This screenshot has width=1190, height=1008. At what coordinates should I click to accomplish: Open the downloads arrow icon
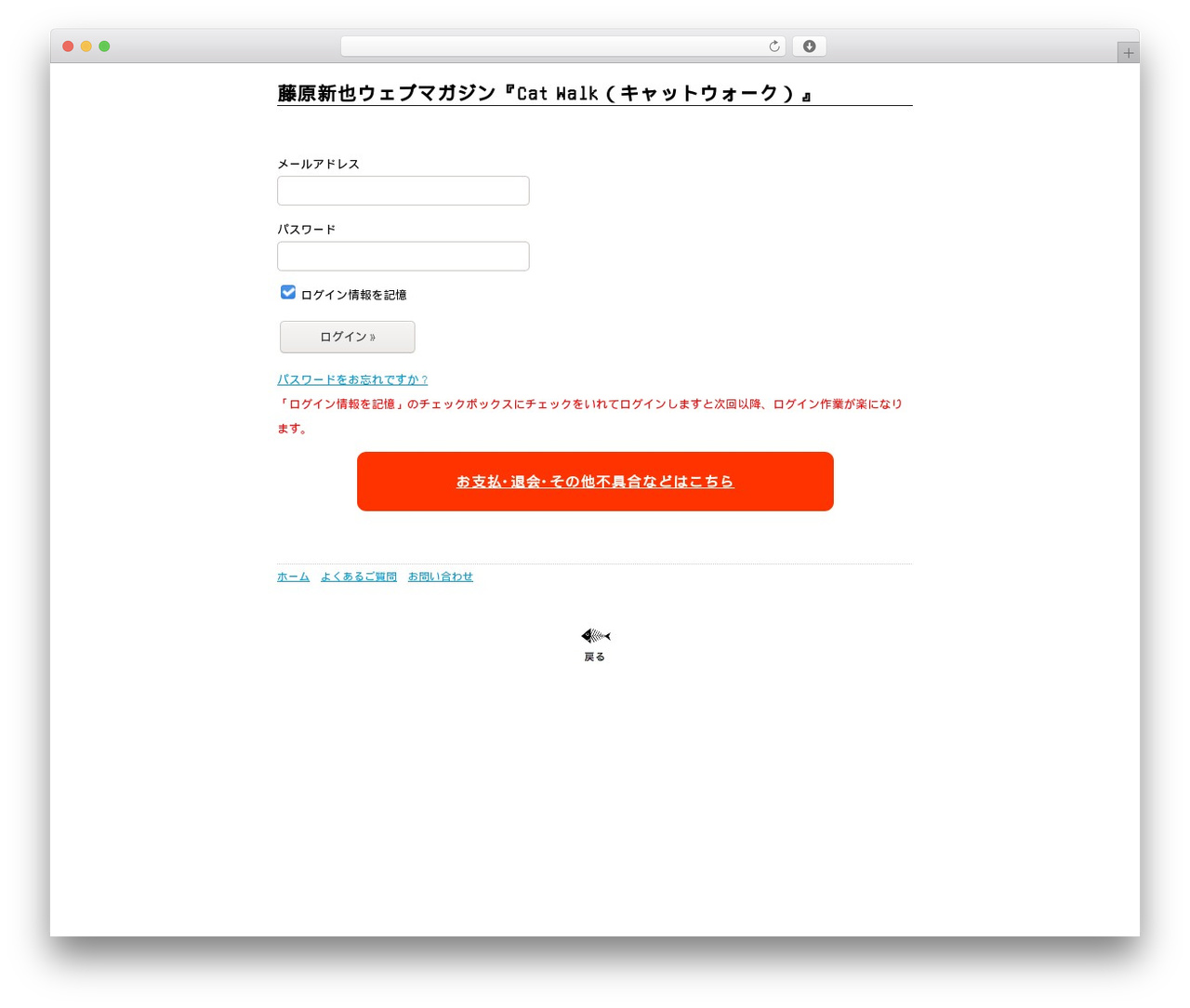pyautogui.click(x=809, y=46)
